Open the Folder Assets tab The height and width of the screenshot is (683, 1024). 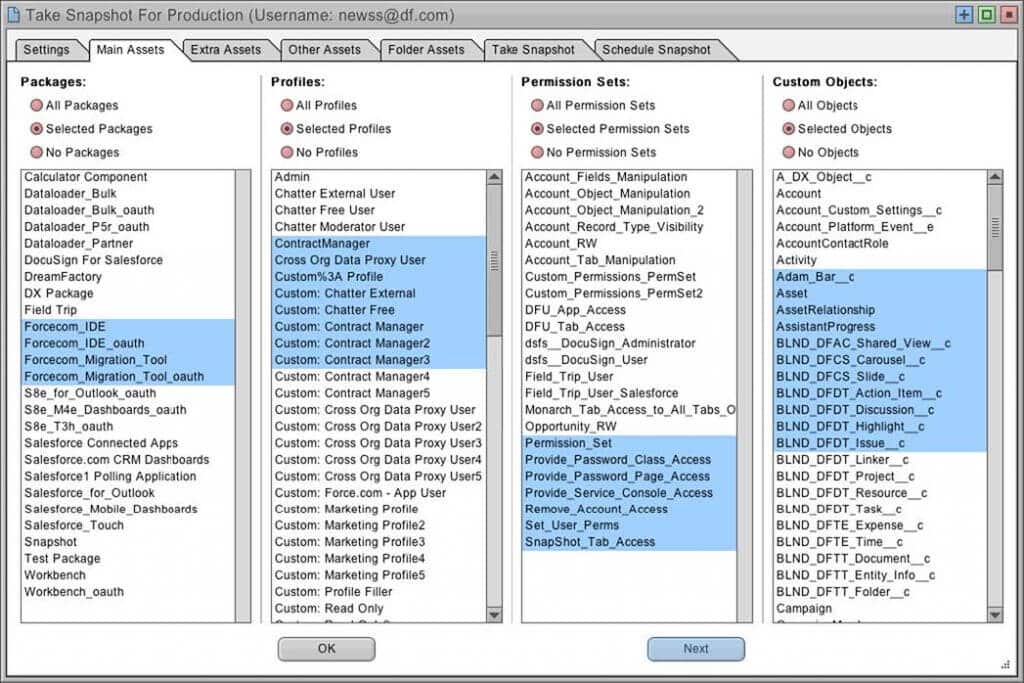pyautogui.click(x=426, y=50)
